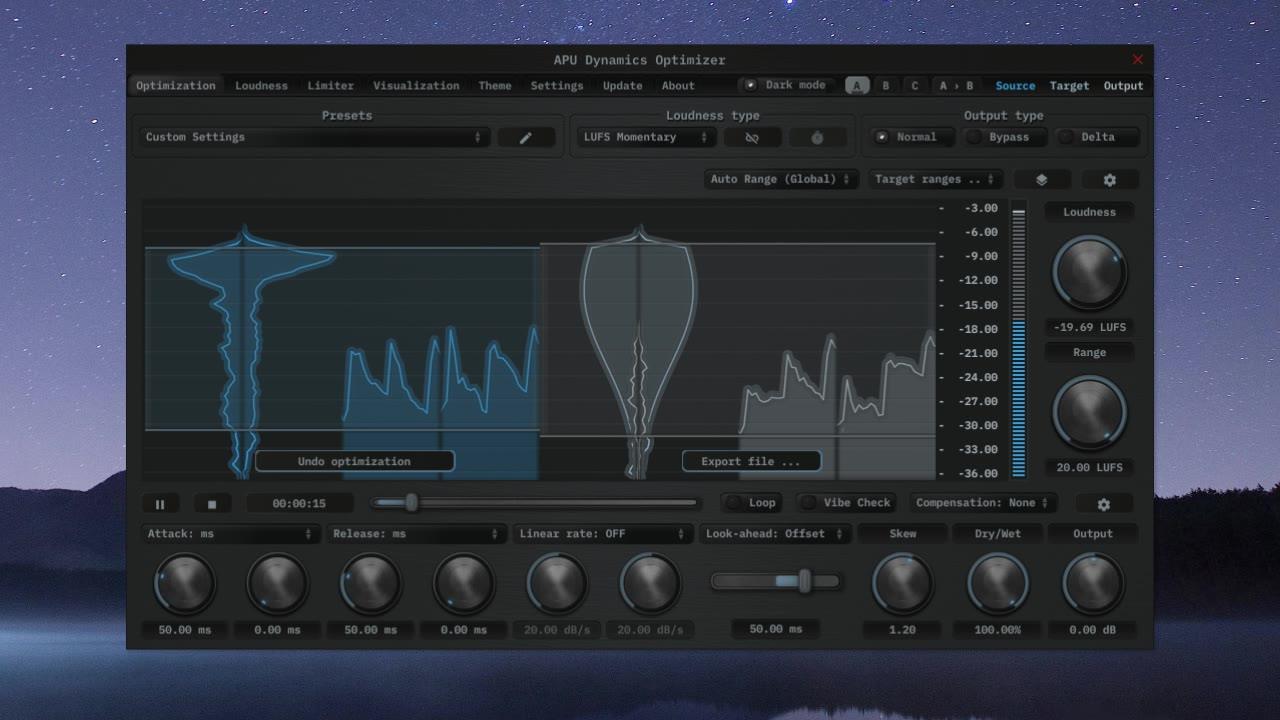Open About tab
The height and width of the screenshot is (720, 1280).
coord(678,86)
